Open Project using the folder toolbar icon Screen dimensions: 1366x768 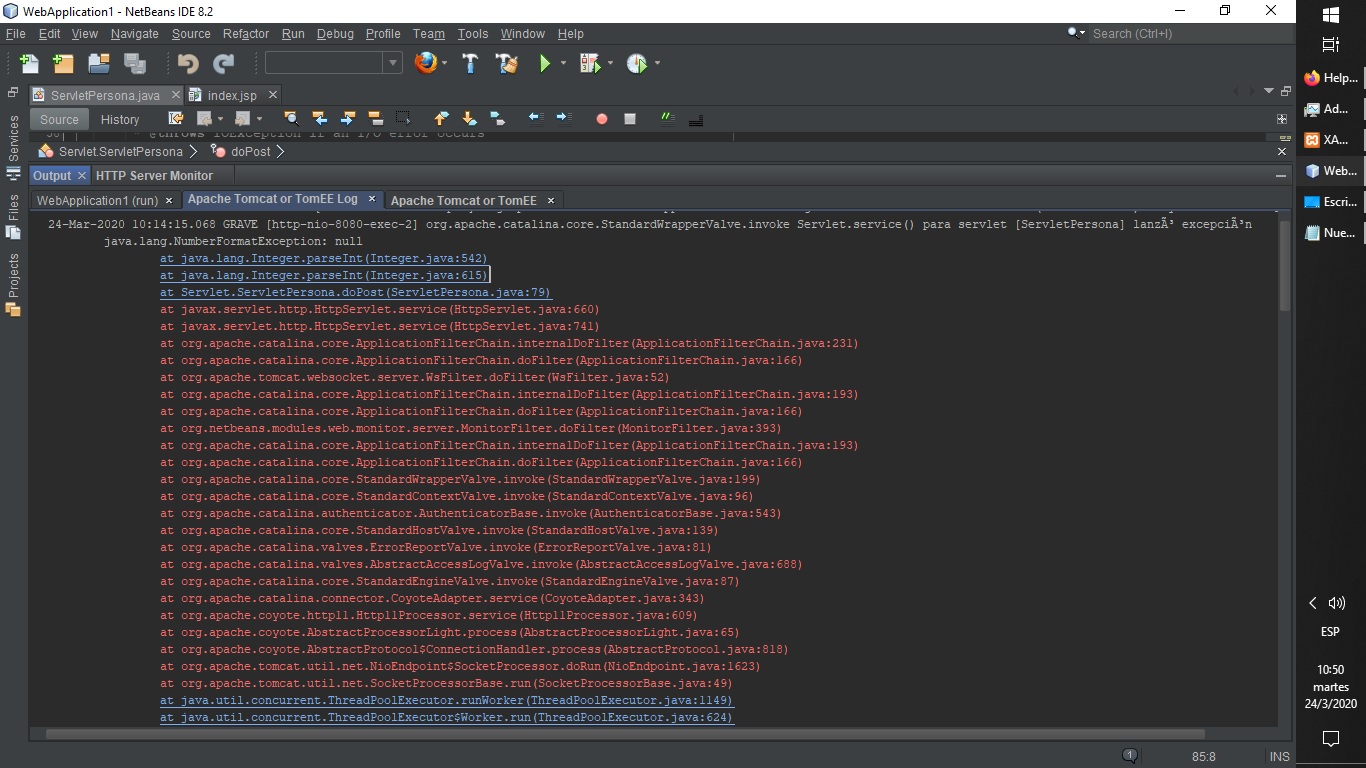(98, 64)
